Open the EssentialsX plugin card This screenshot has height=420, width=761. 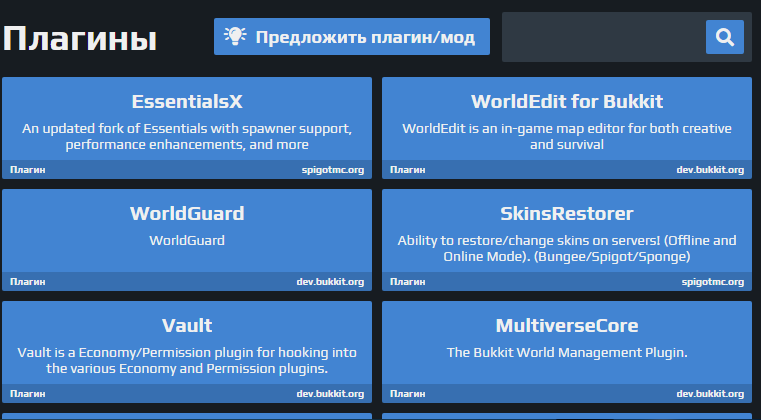pyautogui.click(x=187, y=128)
